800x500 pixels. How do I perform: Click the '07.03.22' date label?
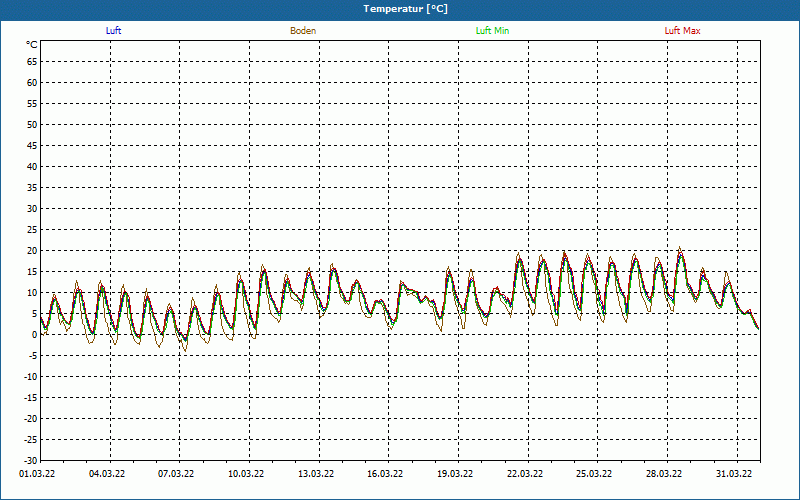coord(176,474)
